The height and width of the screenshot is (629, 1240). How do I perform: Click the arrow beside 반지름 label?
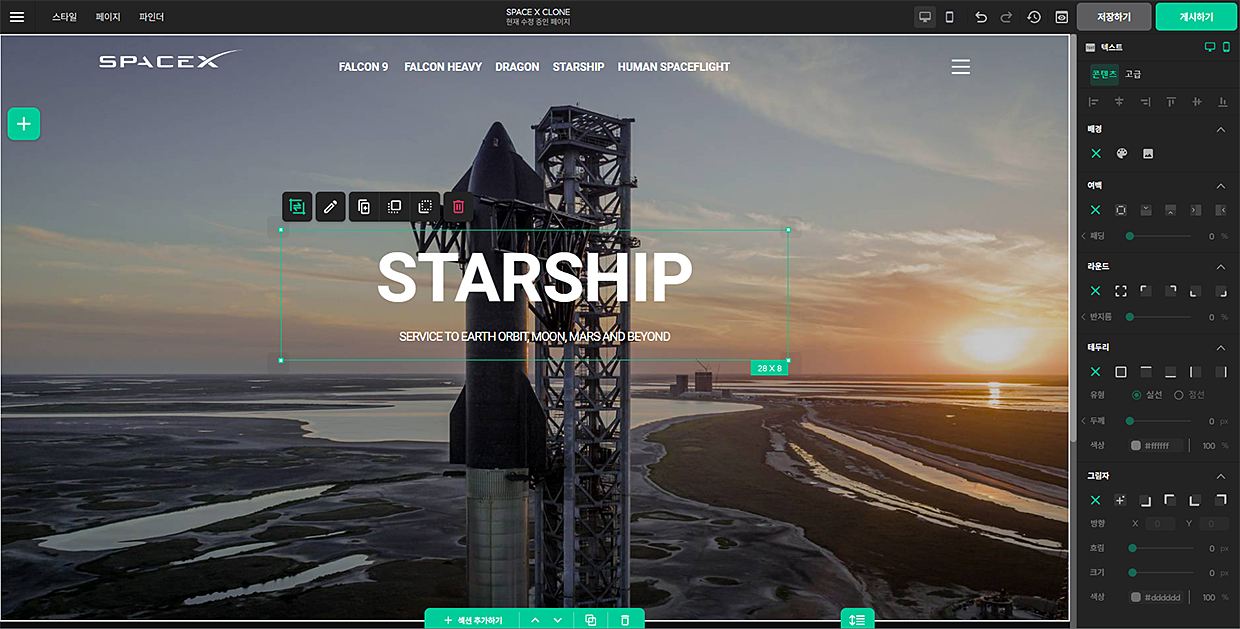(1084, 317)
